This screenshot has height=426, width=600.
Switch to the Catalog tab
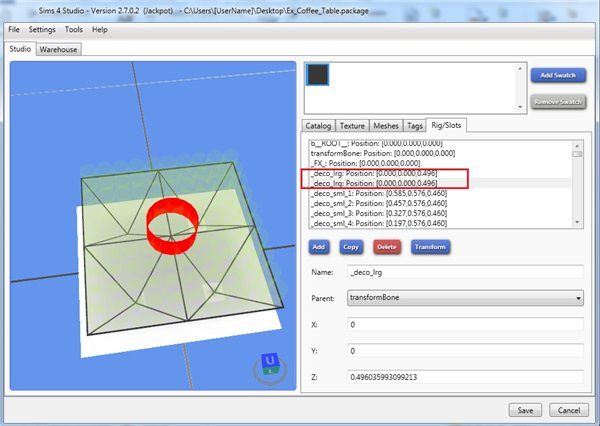tap(319, 126)
